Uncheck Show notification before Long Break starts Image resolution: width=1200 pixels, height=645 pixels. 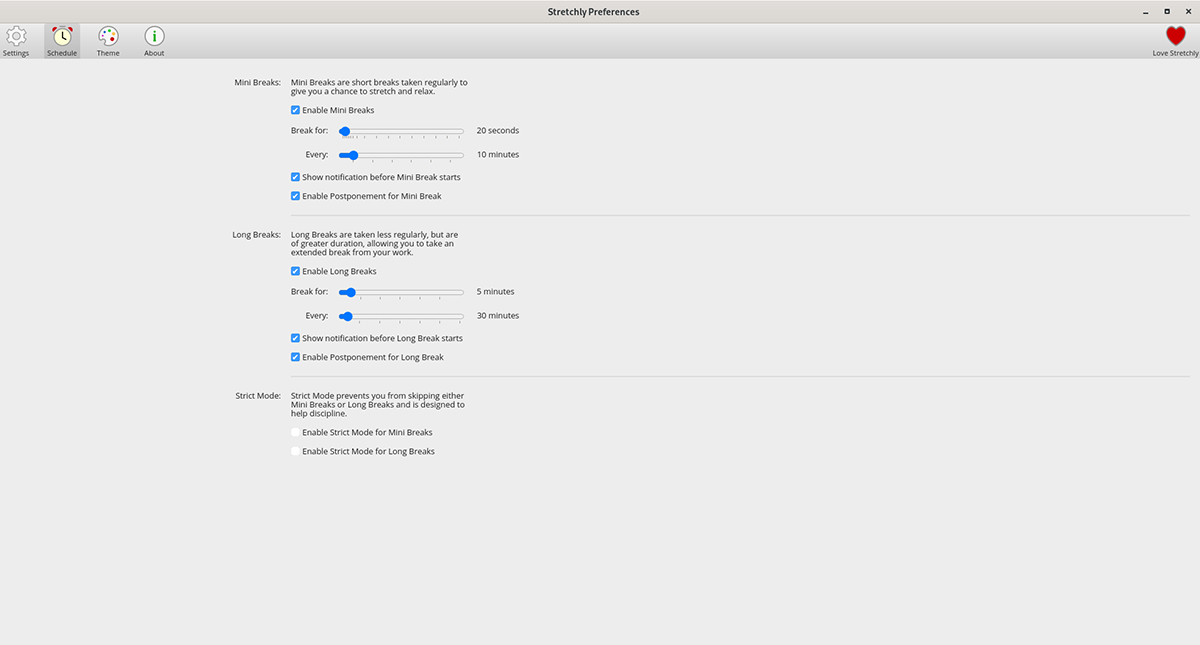[295, 338]
